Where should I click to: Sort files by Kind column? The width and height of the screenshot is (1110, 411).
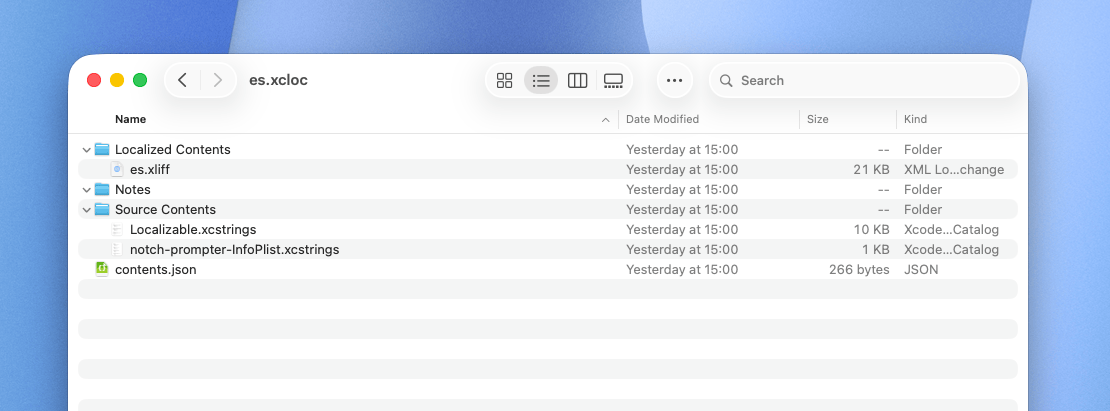tap(915, 119)
